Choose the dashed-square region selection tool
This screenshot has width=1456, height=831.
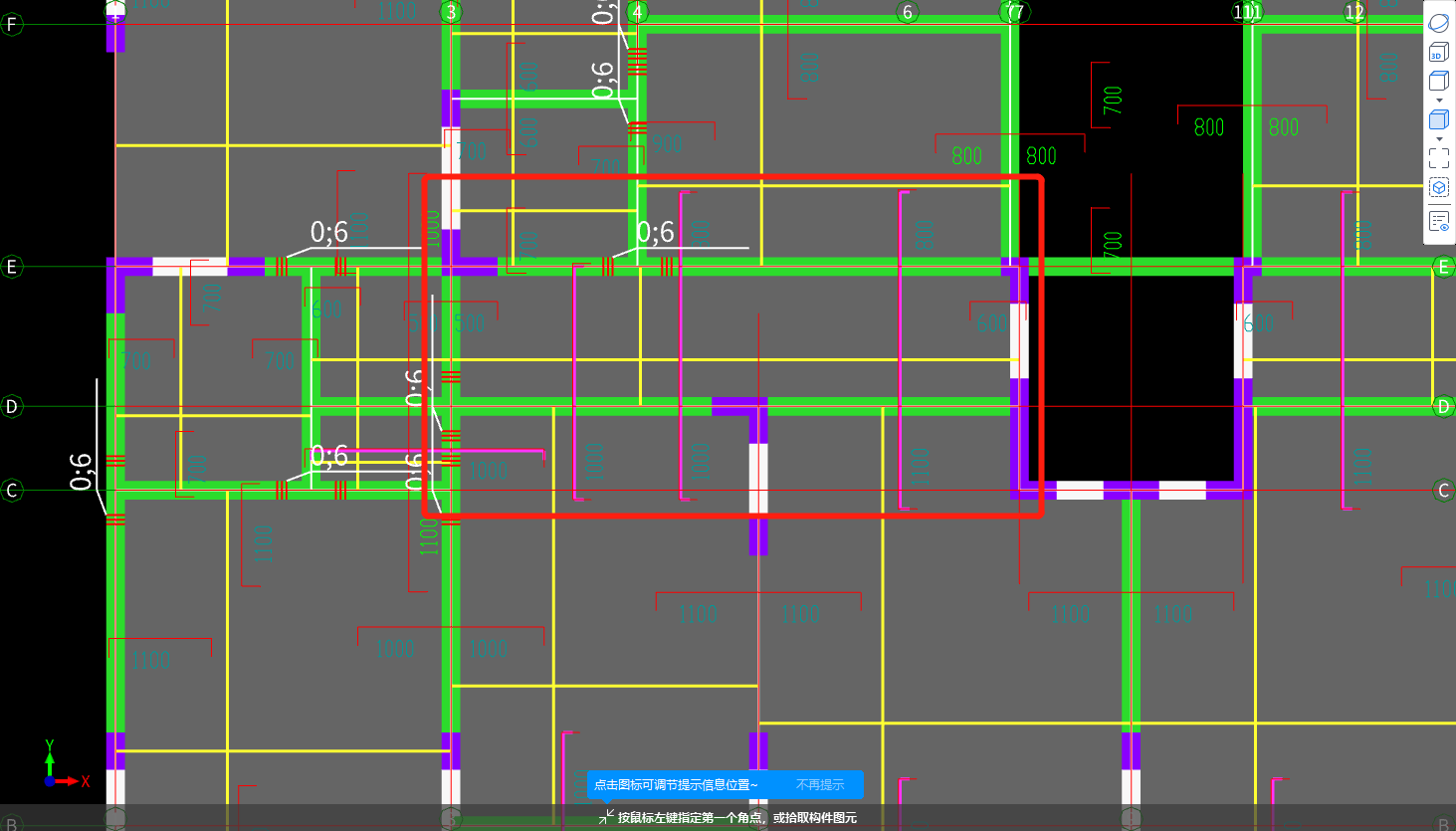[x=1439, y=158]
